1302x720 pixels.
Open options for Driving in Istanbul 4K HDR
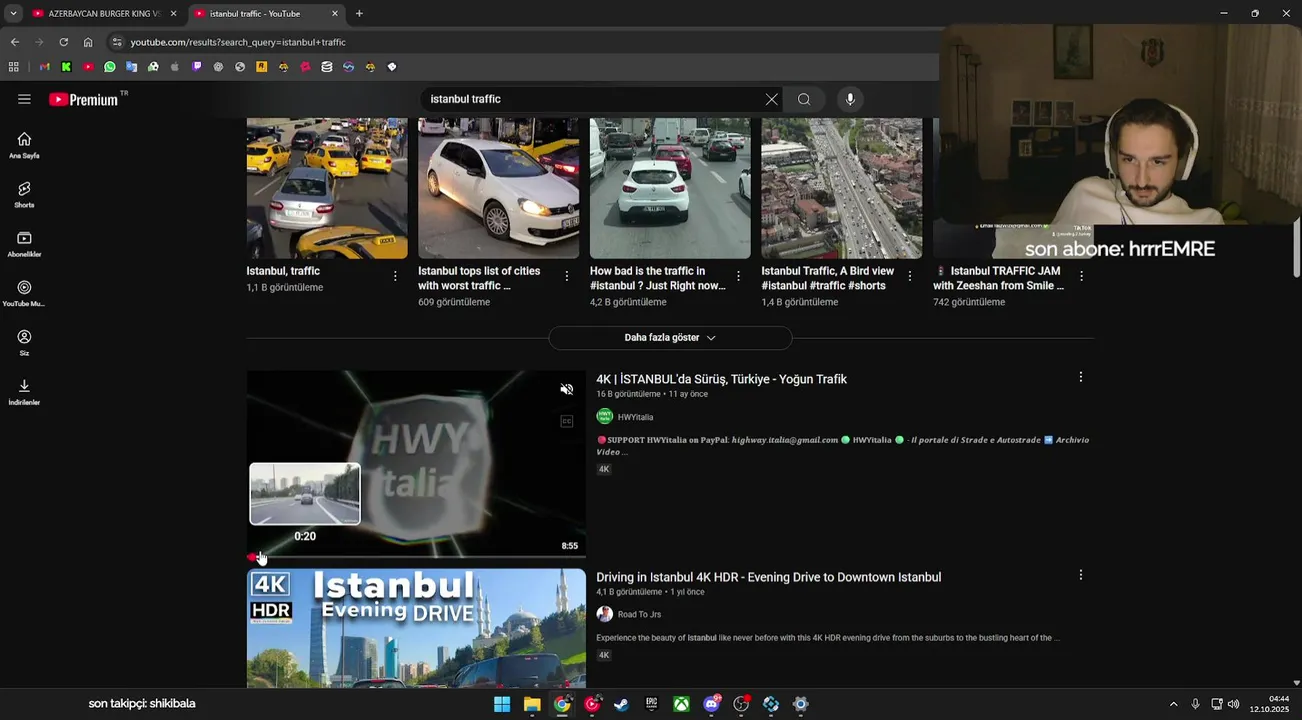point(1080,575)
